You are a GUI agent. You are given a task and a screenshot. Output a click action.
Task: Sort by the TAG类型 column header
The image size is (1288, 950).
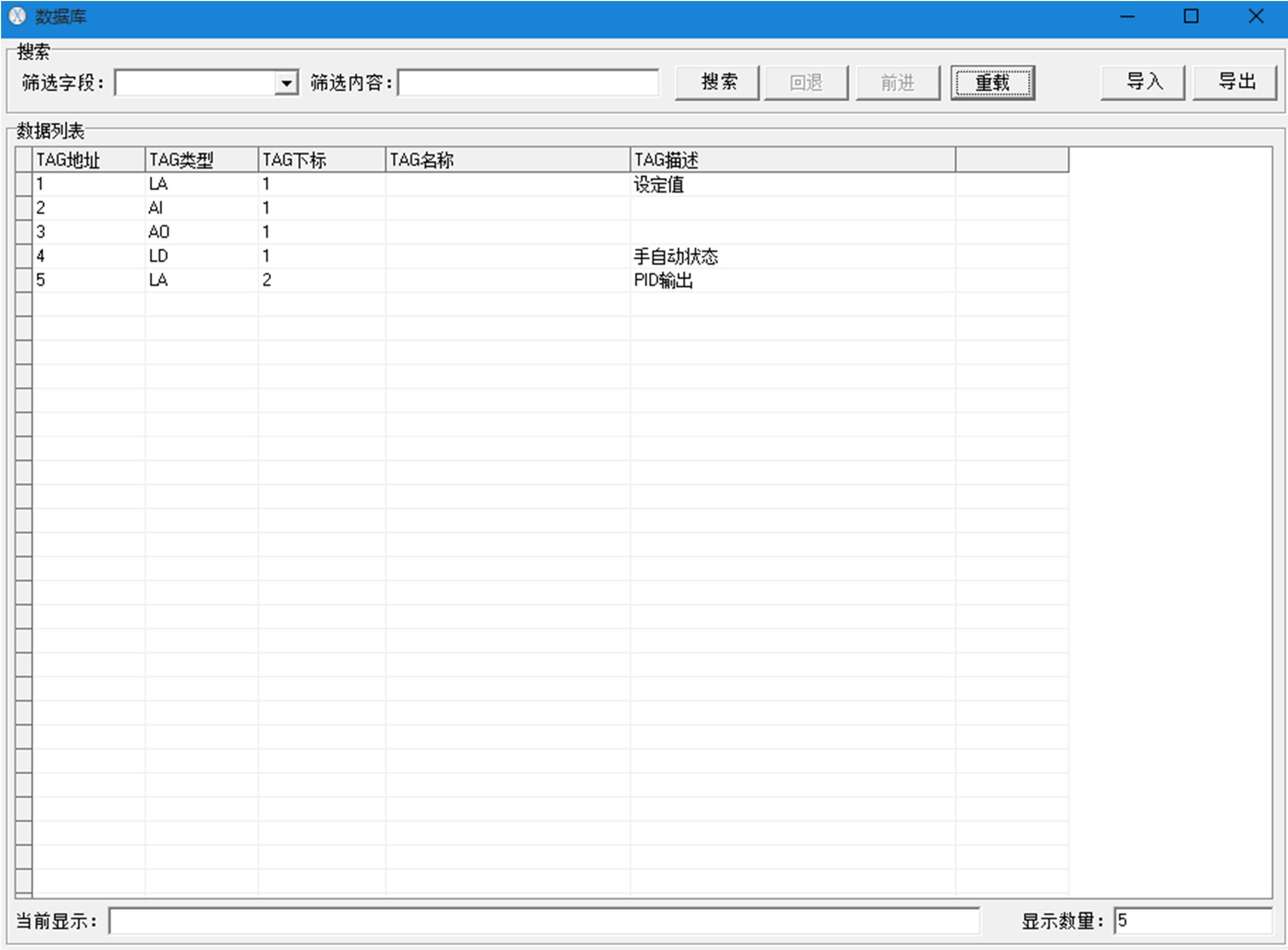[201, 160]
